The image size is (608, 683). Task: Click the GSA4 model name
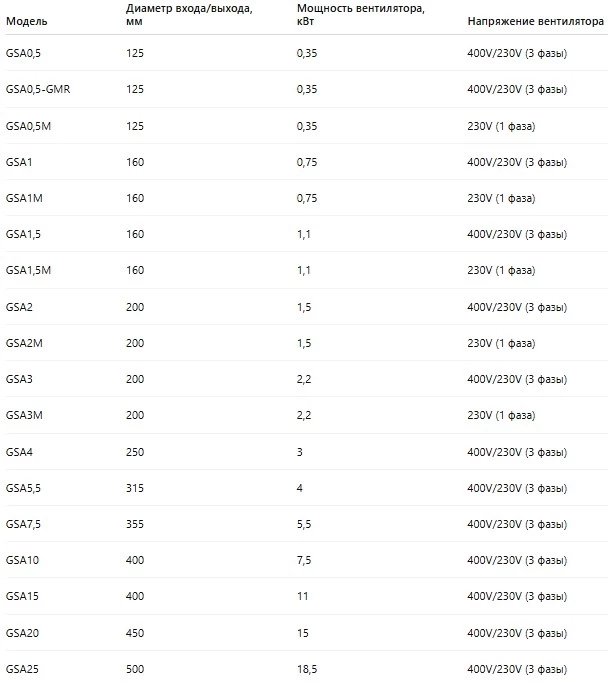point(19,451)
